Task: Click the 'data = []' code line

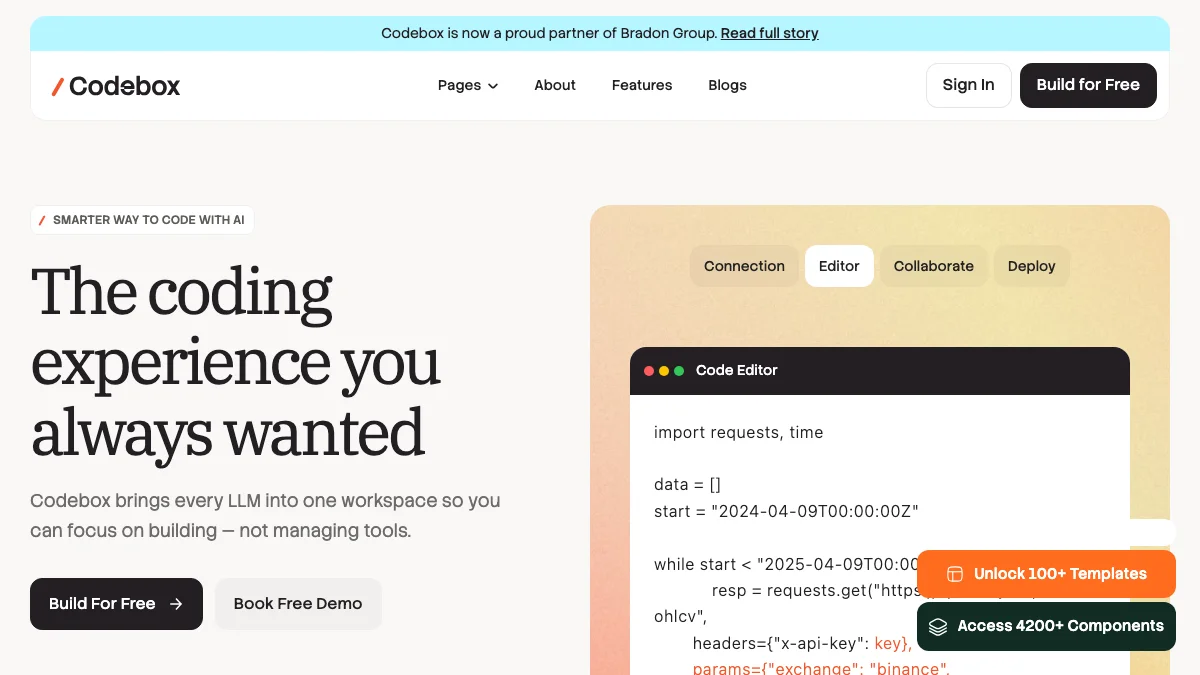Action: 687,485
